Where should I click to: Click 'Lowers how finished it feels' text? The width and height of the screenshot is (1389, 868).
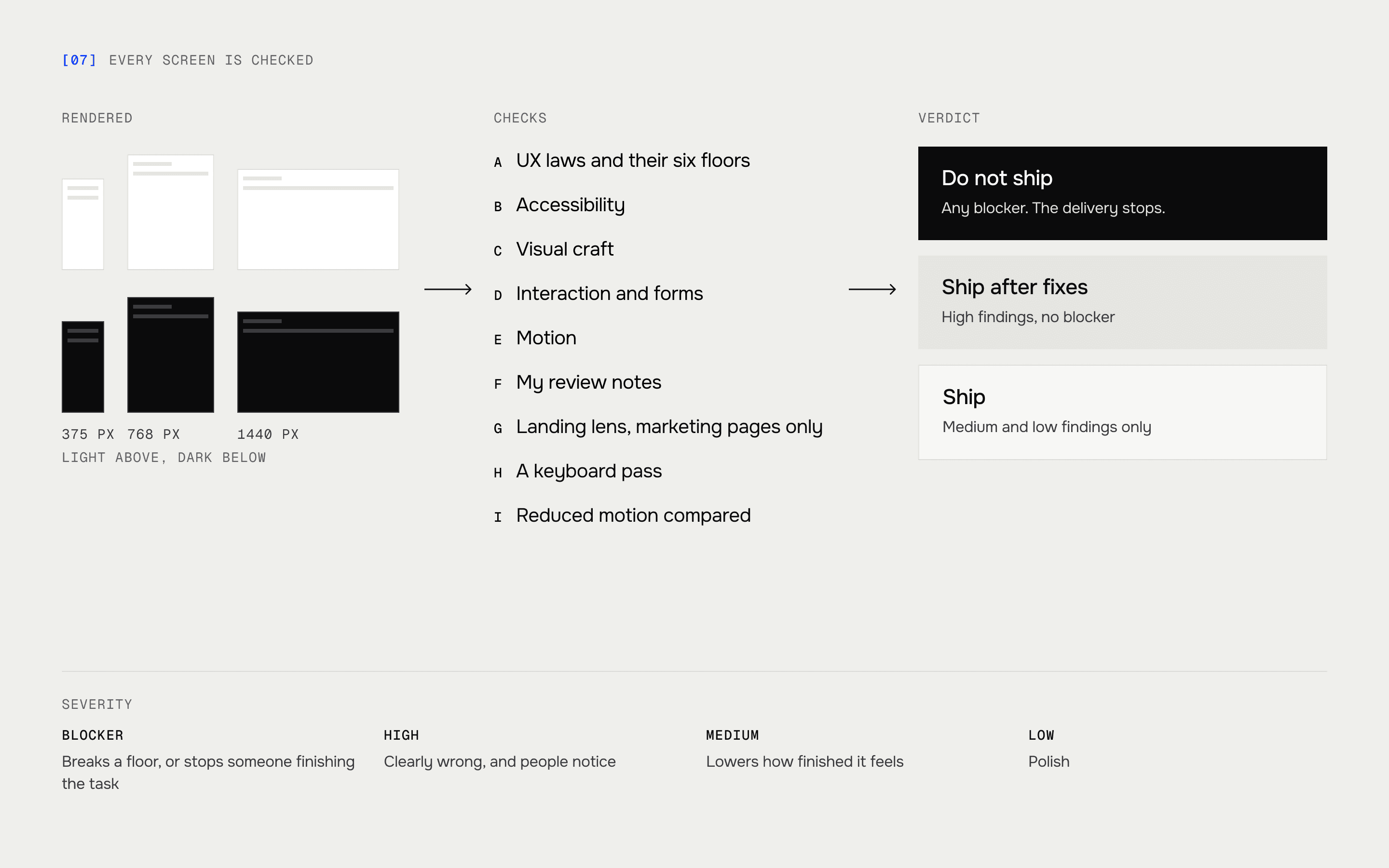click(x=804, y=762)
